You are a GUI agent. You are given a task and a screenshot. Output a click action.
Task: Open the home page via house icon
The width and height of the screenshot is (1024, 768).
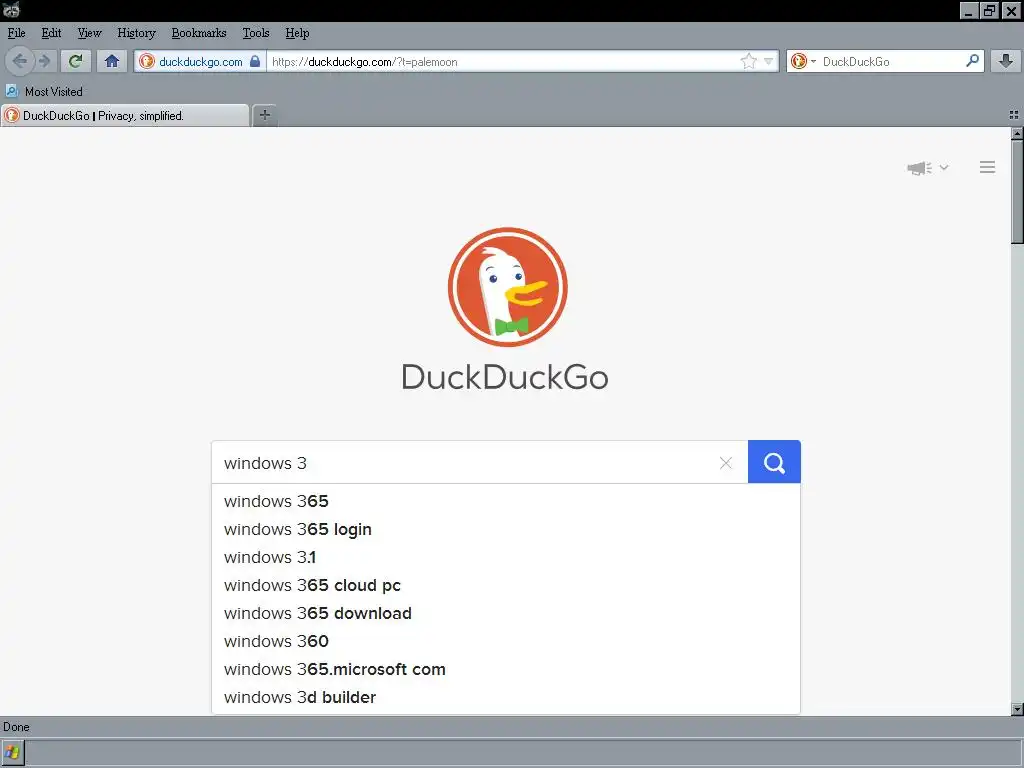112,61
